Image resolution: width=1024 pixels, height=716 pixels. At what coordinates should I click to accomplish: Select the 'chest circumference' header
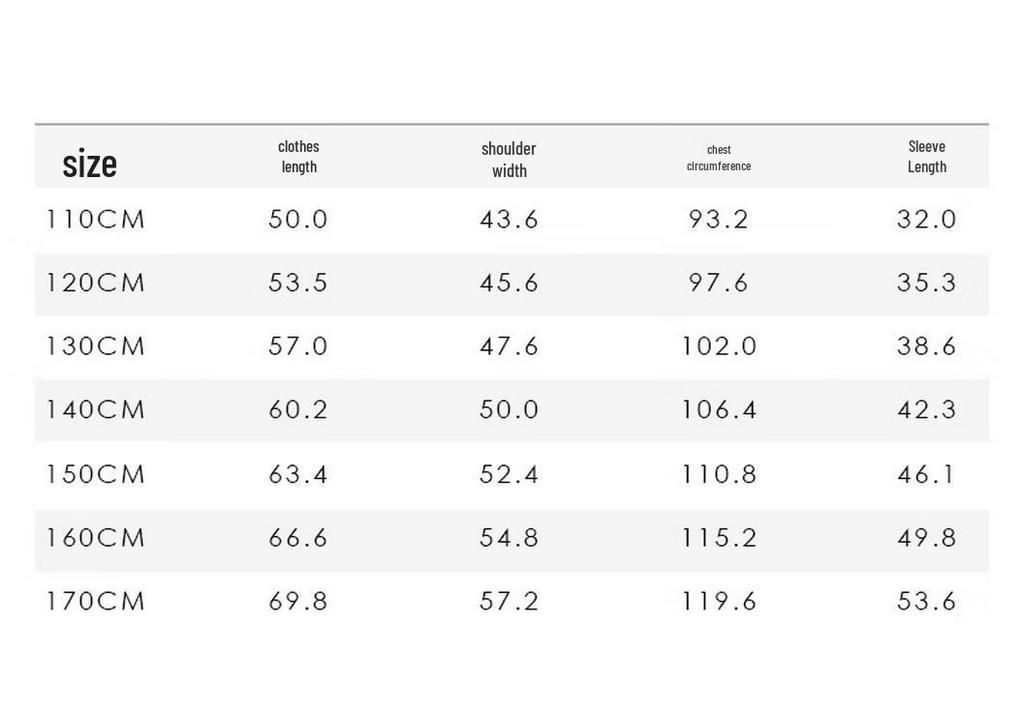[718, 158]
